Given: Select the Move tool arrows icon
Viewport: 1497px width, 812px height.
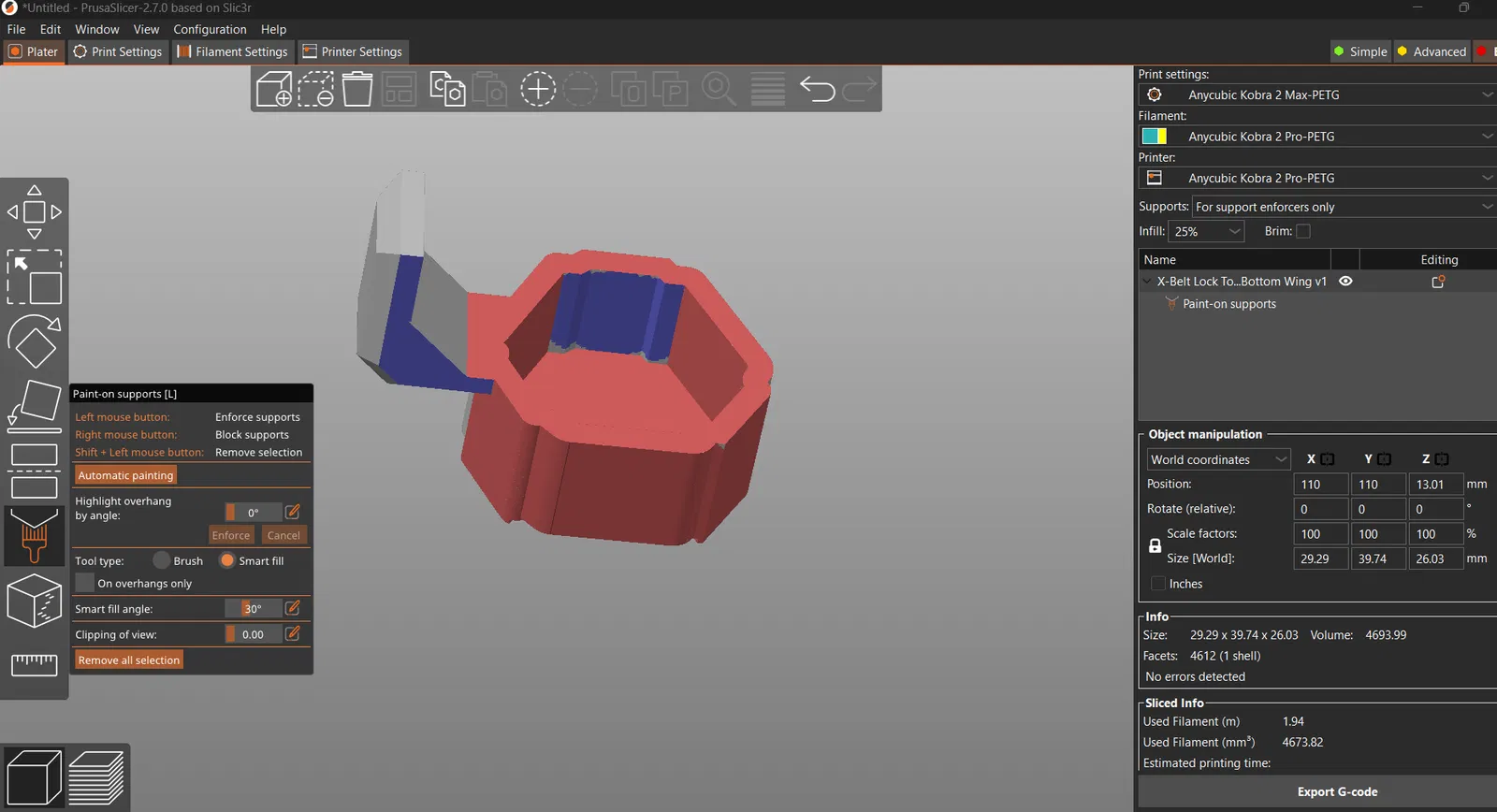Looking at the screenshot, I should point(35,212).
